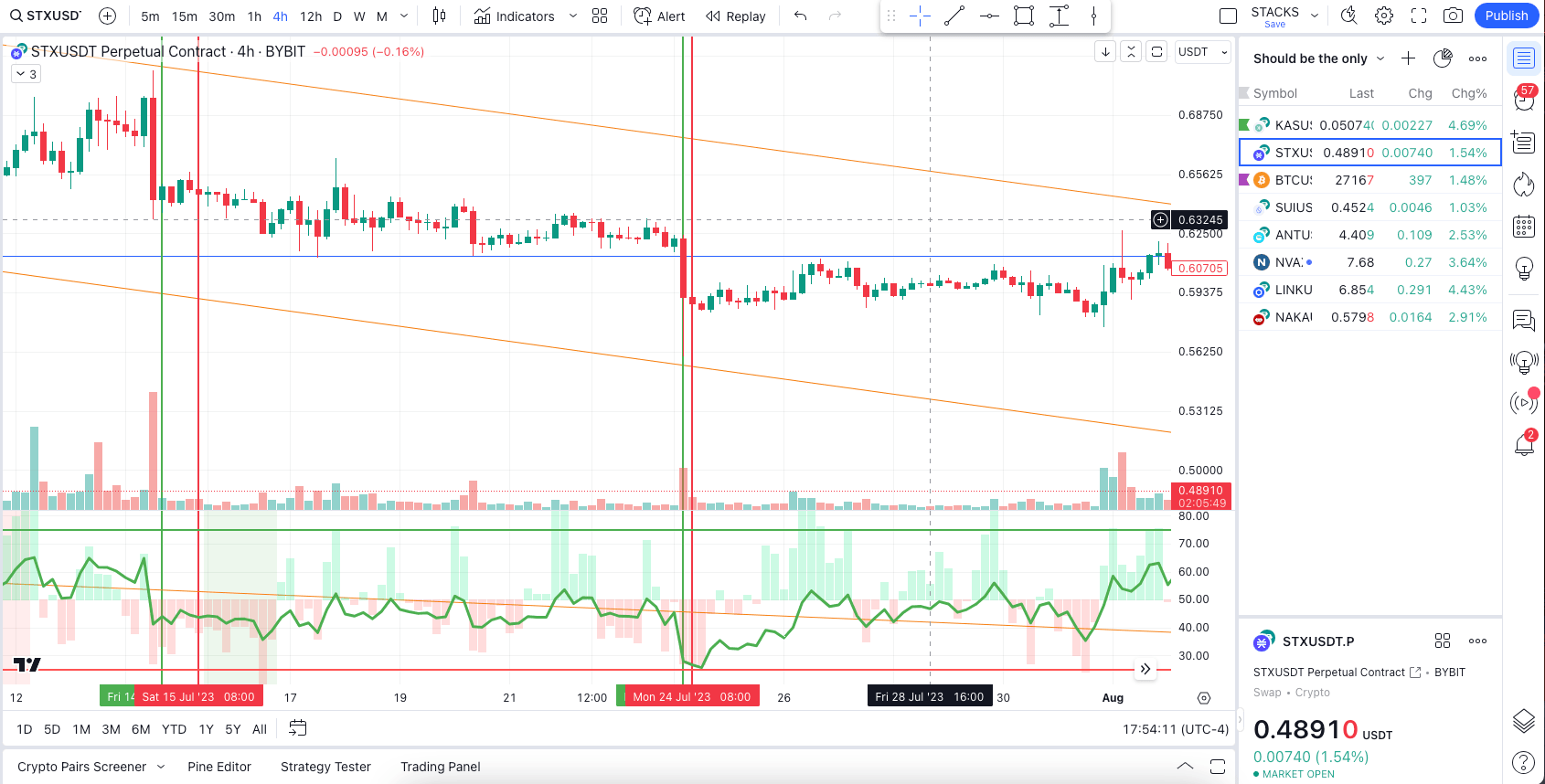Viewport: 1545px width, 784px height.
Task: Redo last chart action
Action: [835, 16]
